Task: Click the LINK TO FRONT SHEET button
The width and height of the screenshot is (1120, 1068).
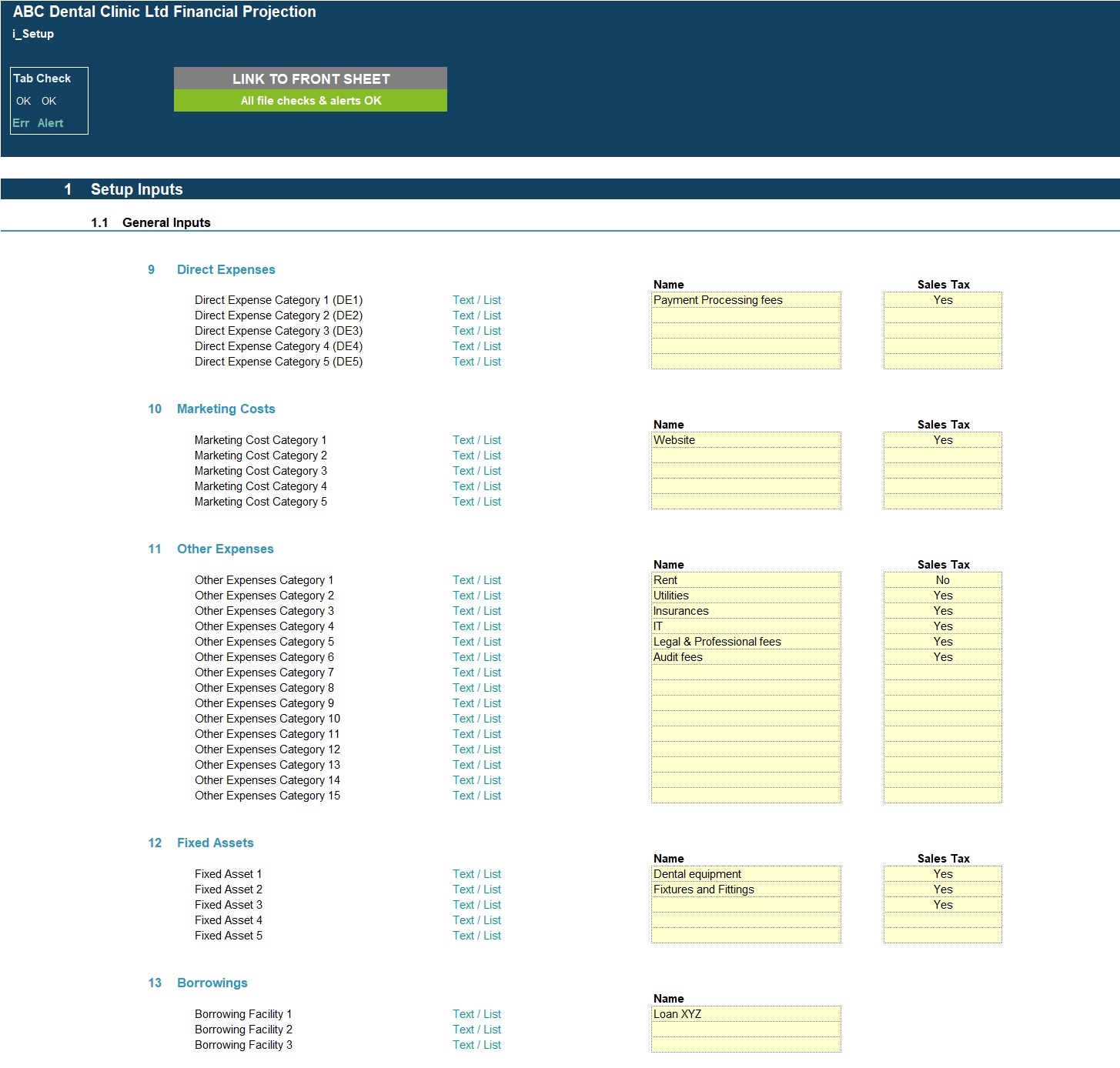Action: click(x=310, y=78)
